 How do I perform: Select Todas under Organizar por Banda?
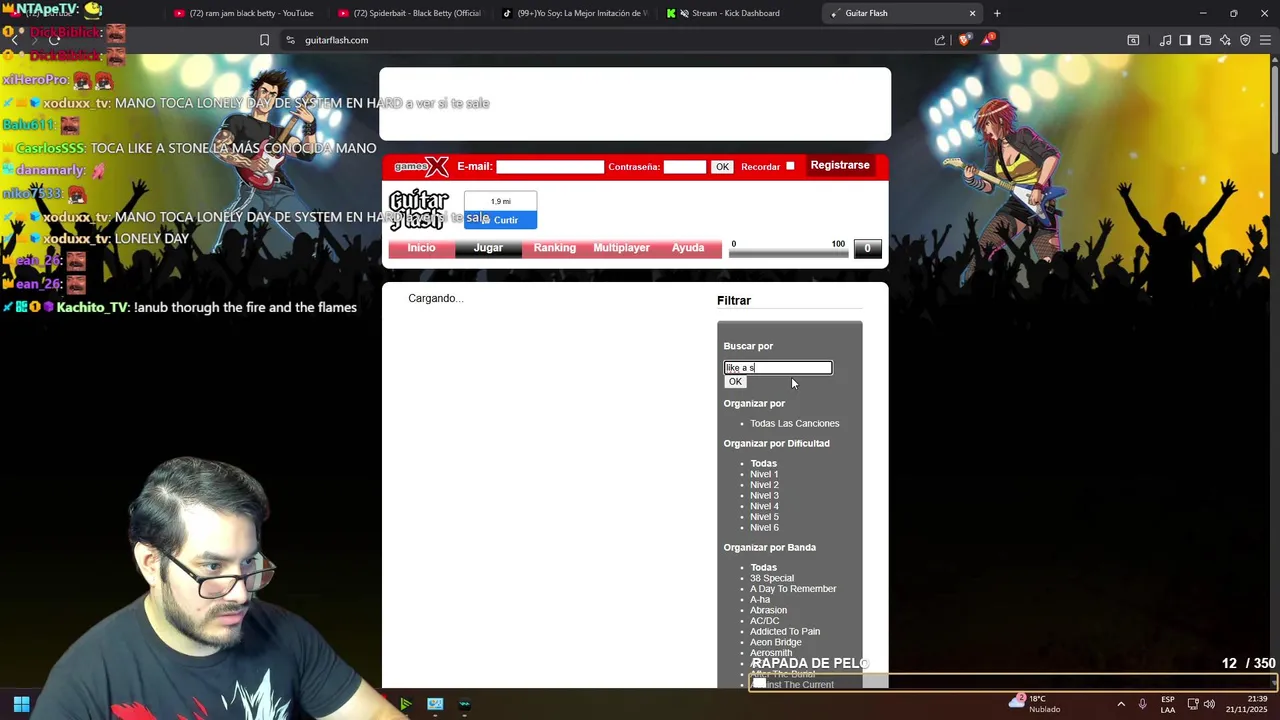click(763, 568)
